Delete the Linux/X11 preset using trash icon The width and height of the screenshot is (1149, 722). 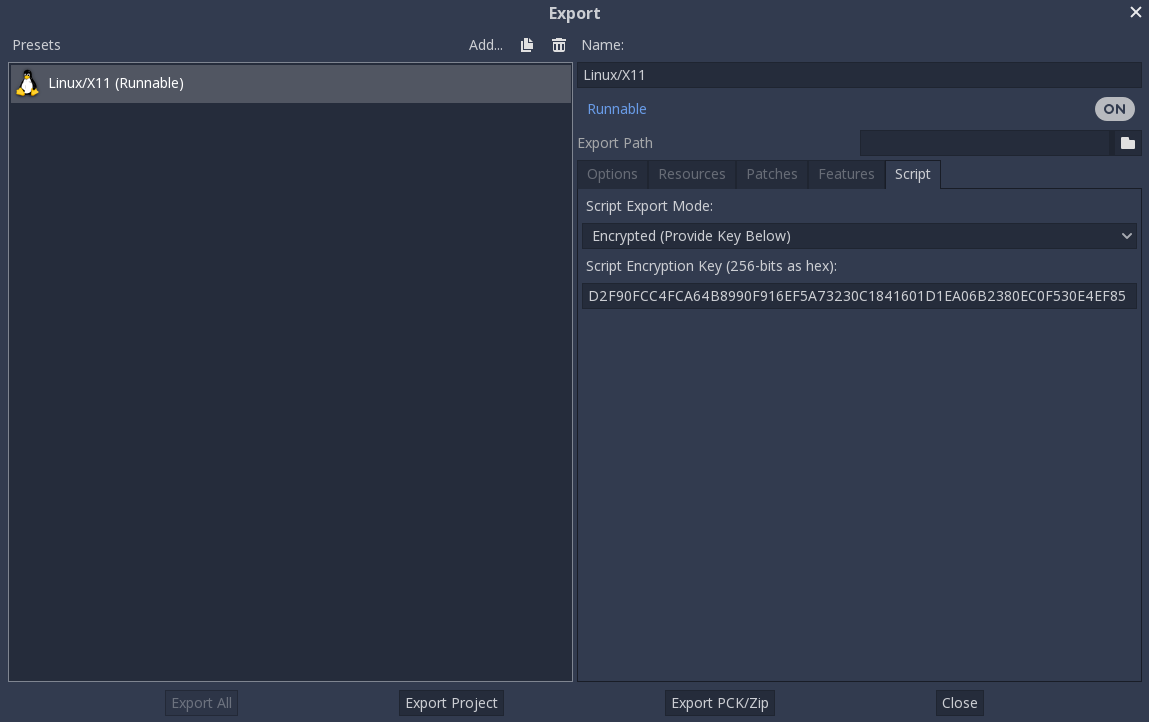[x=559, y=45]
